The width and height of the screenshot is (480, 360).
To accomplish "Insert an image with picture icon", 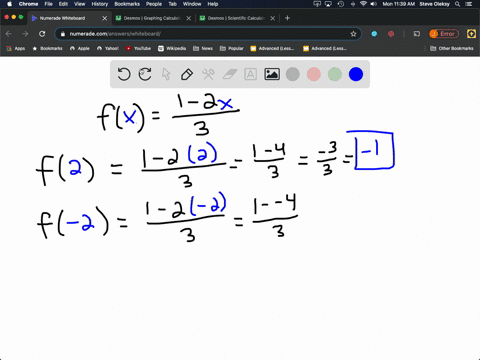I will (272, 74).
